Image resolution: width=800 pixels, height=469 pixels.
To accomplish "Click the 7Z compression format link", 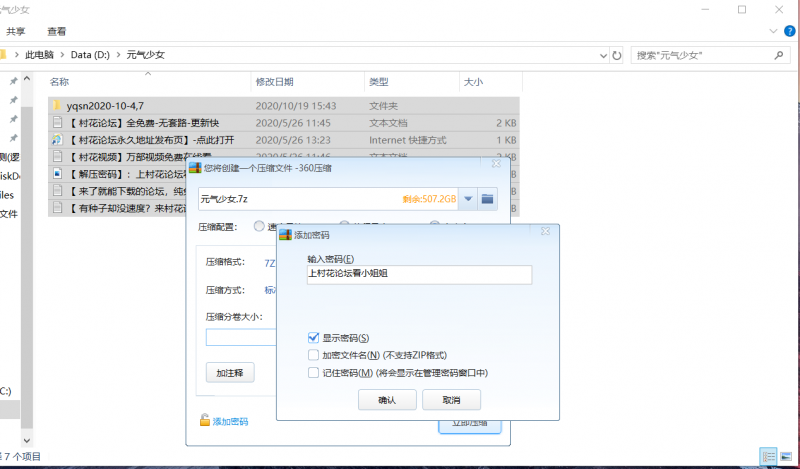I will click(x=269, y=263).
